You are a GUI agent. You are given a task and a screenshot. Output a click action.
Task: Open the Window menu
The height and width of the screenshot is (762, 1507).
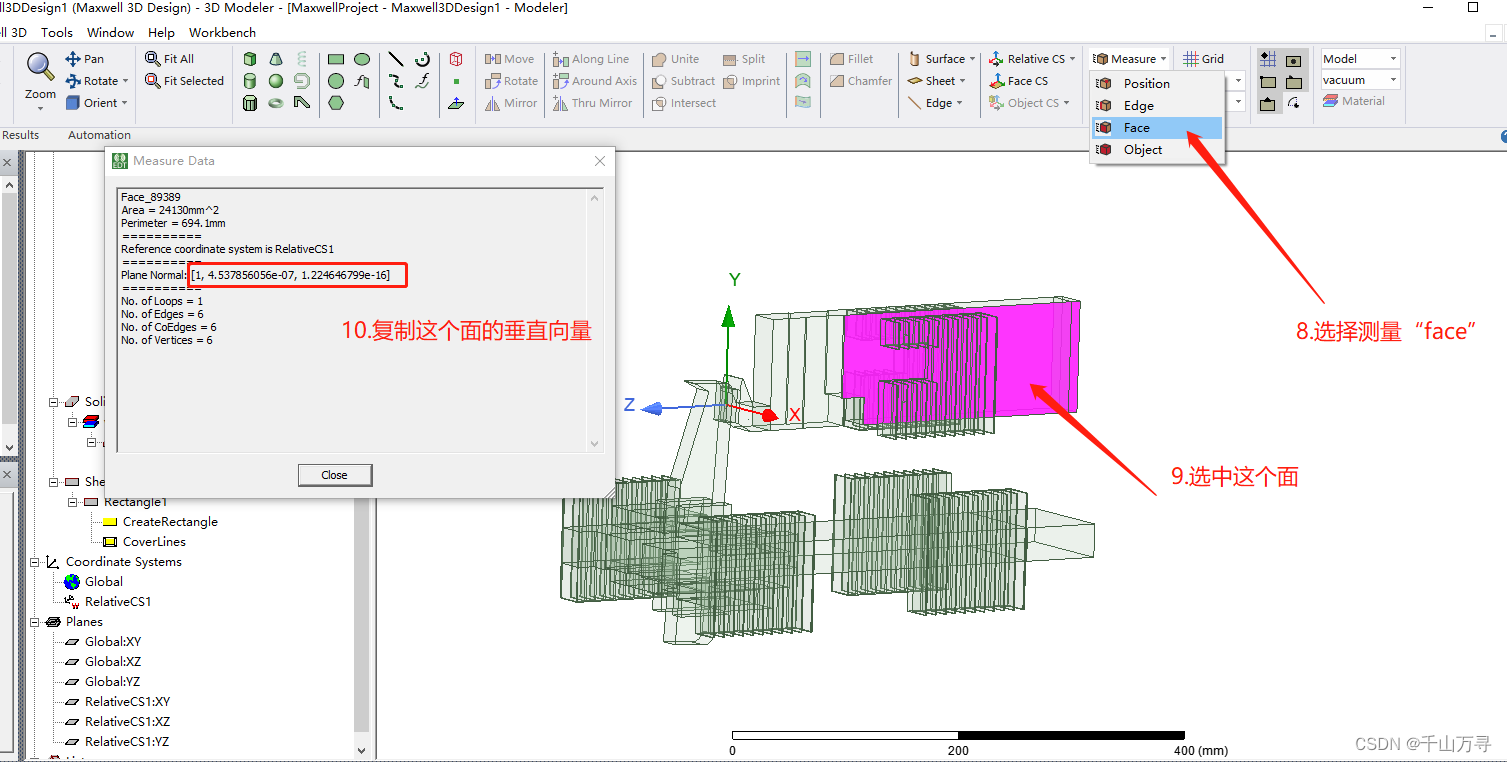click(110, 33)
